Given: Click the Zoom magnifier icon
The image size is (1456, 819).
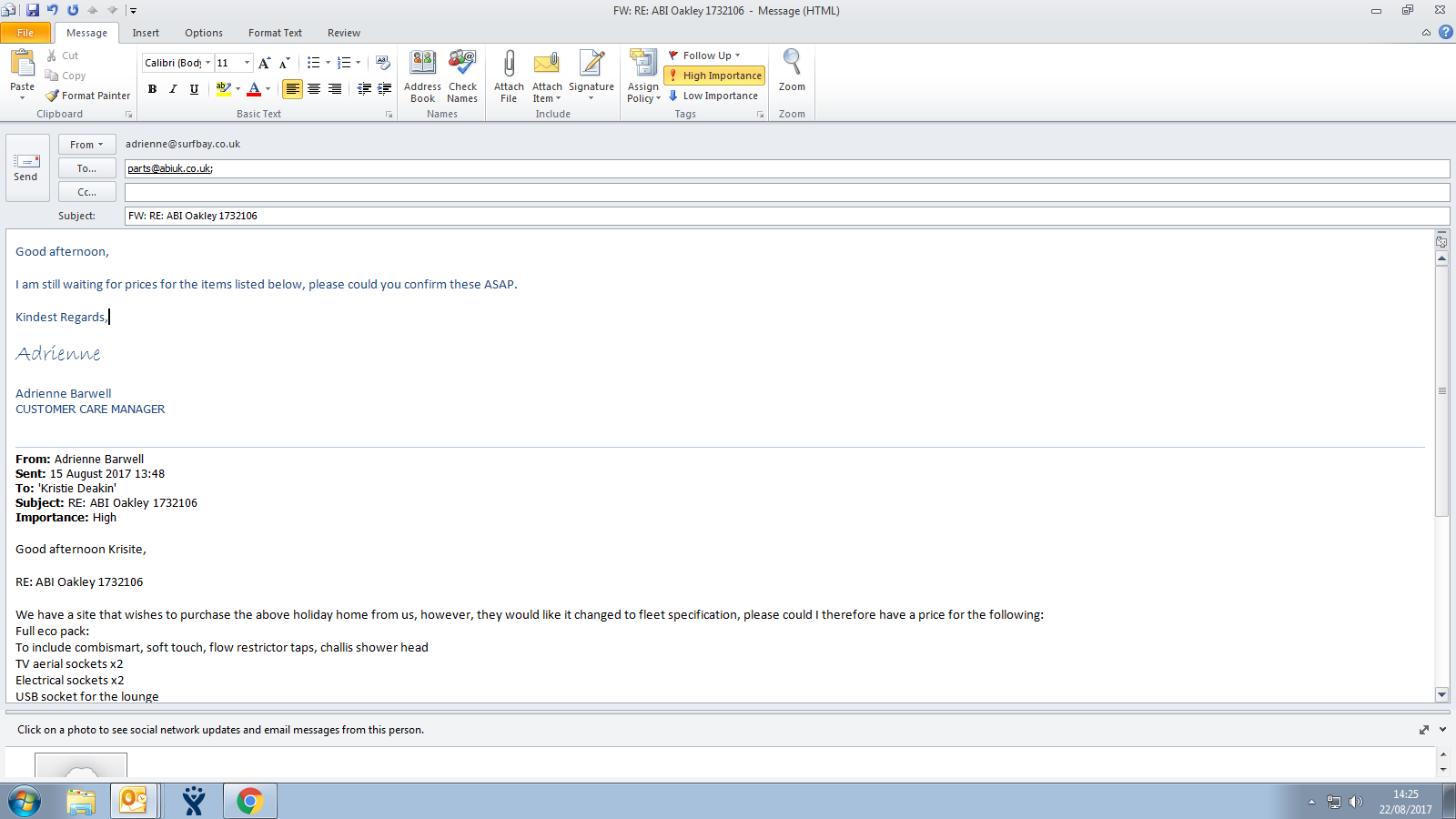Looking at the screenshot, I should [x=792, y=64].
